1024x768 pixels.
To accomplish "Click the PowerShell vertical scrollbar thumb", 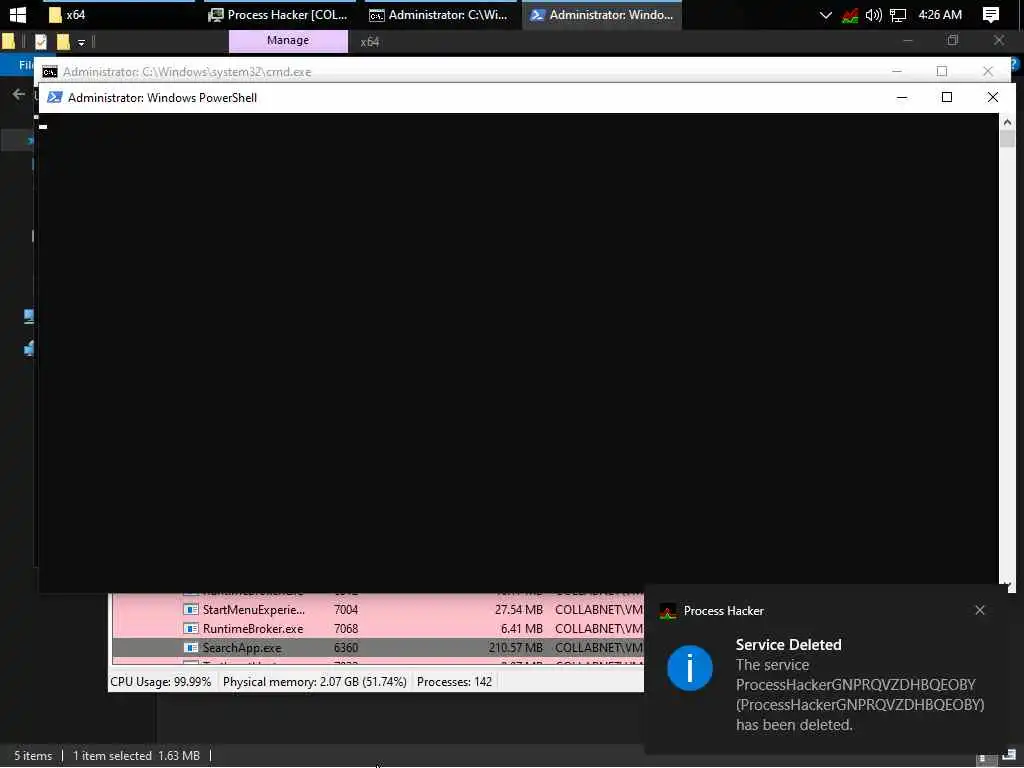I will (x=1007, y=138).
